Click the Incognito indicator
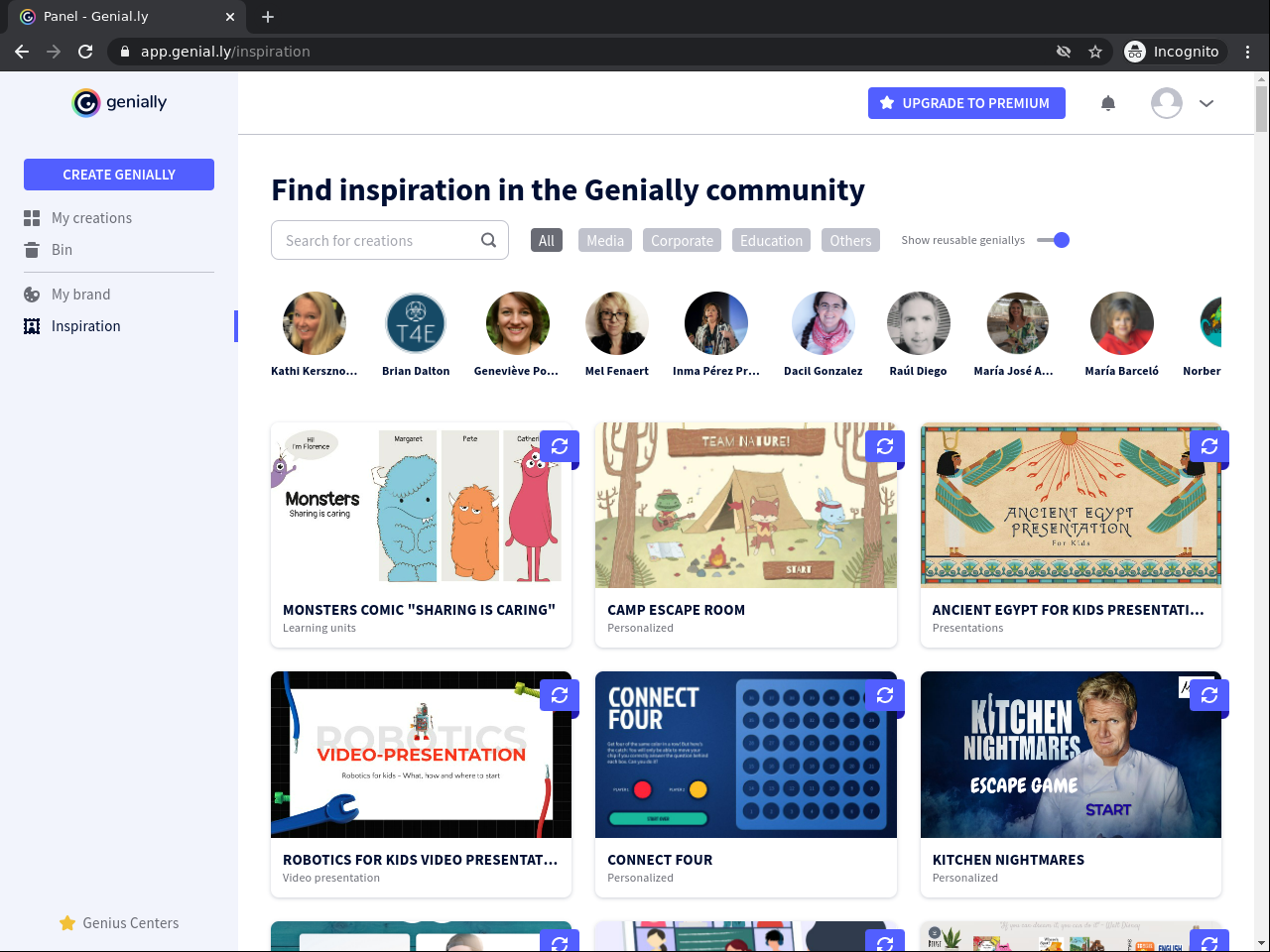This screenshot has width=1270, height=952. click(1174, 52)
